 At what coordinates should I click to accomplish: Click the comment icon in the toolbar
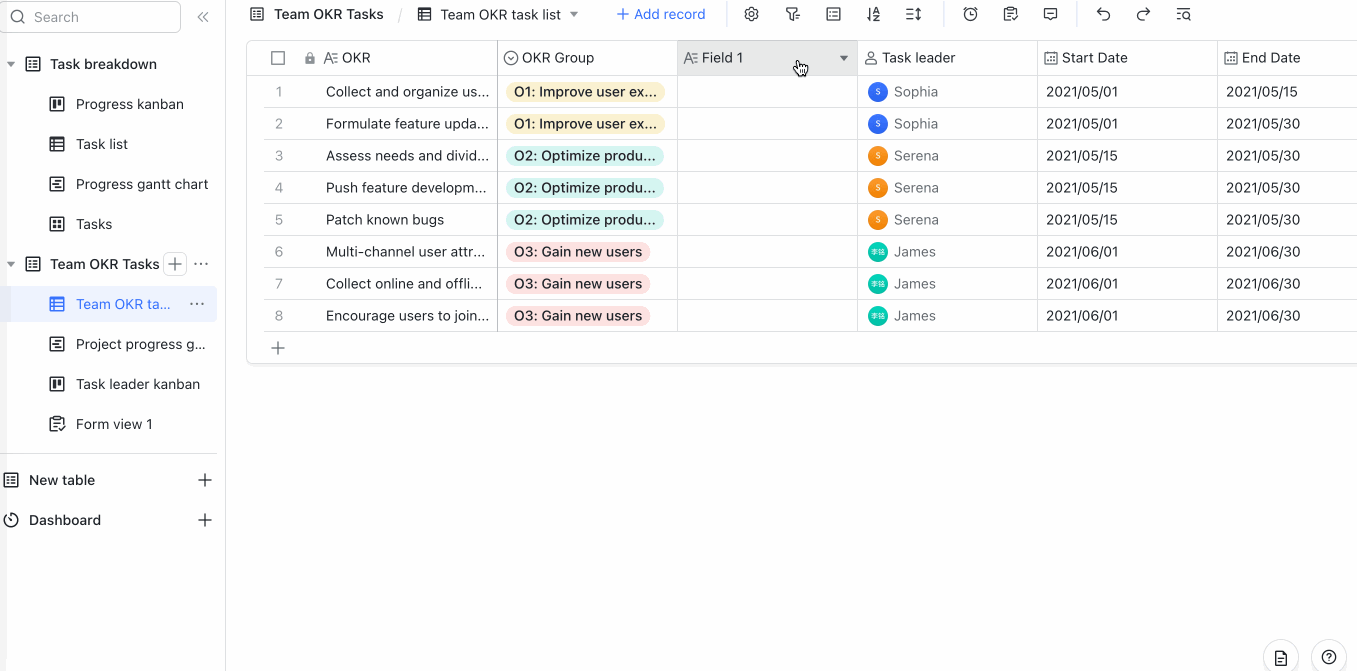point(1050,14)
